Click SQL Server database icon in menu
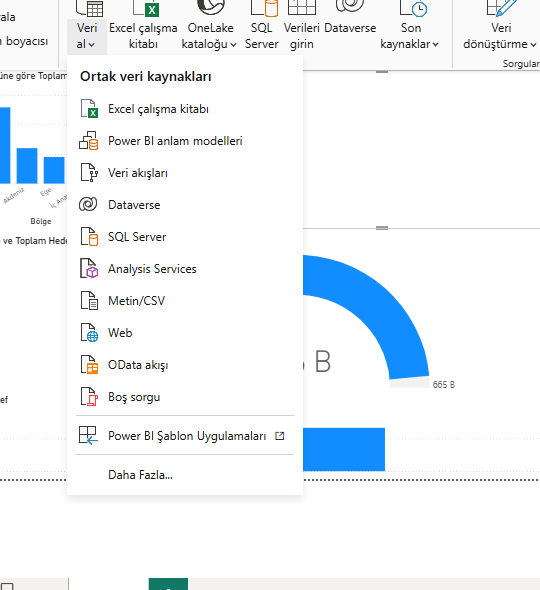Viewport: 540px width, 590px height. (x=90, y=237)
